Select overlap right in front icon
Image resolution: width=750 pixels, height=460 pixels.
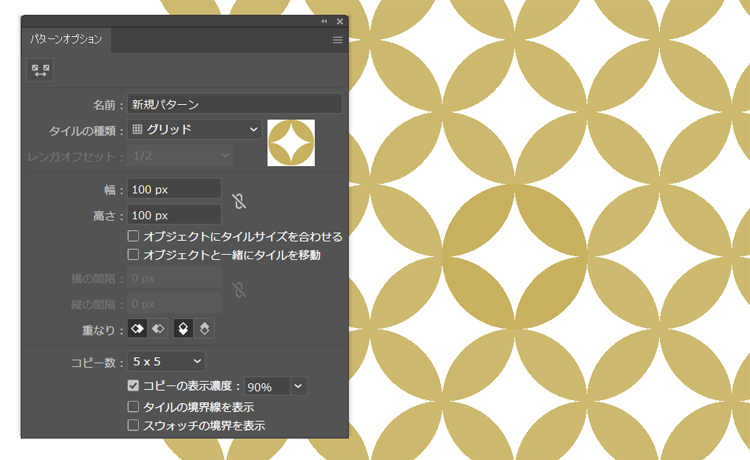[158, 329]
